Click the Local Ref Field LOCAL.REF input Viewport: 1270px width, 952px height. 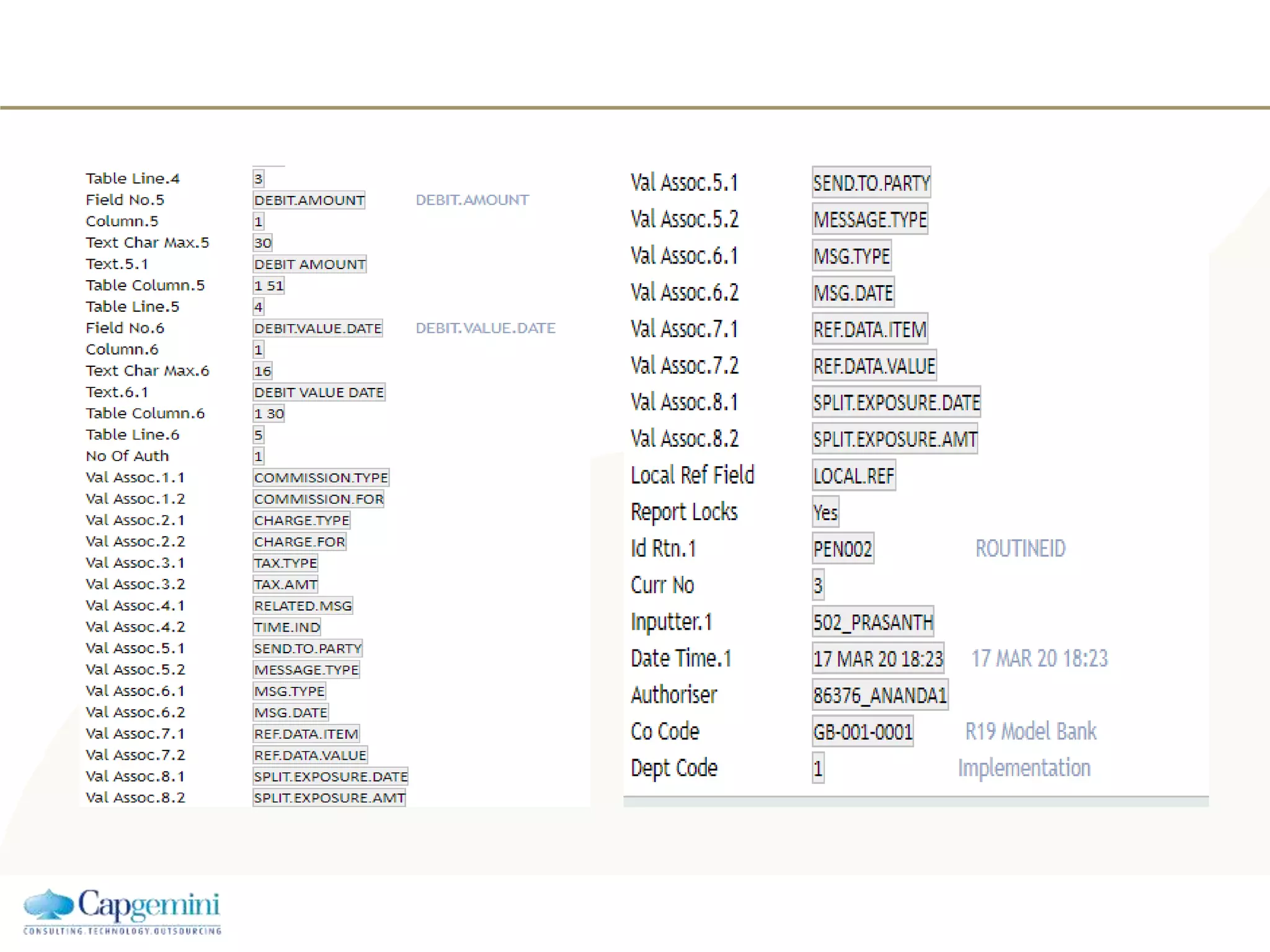(854, 475)
